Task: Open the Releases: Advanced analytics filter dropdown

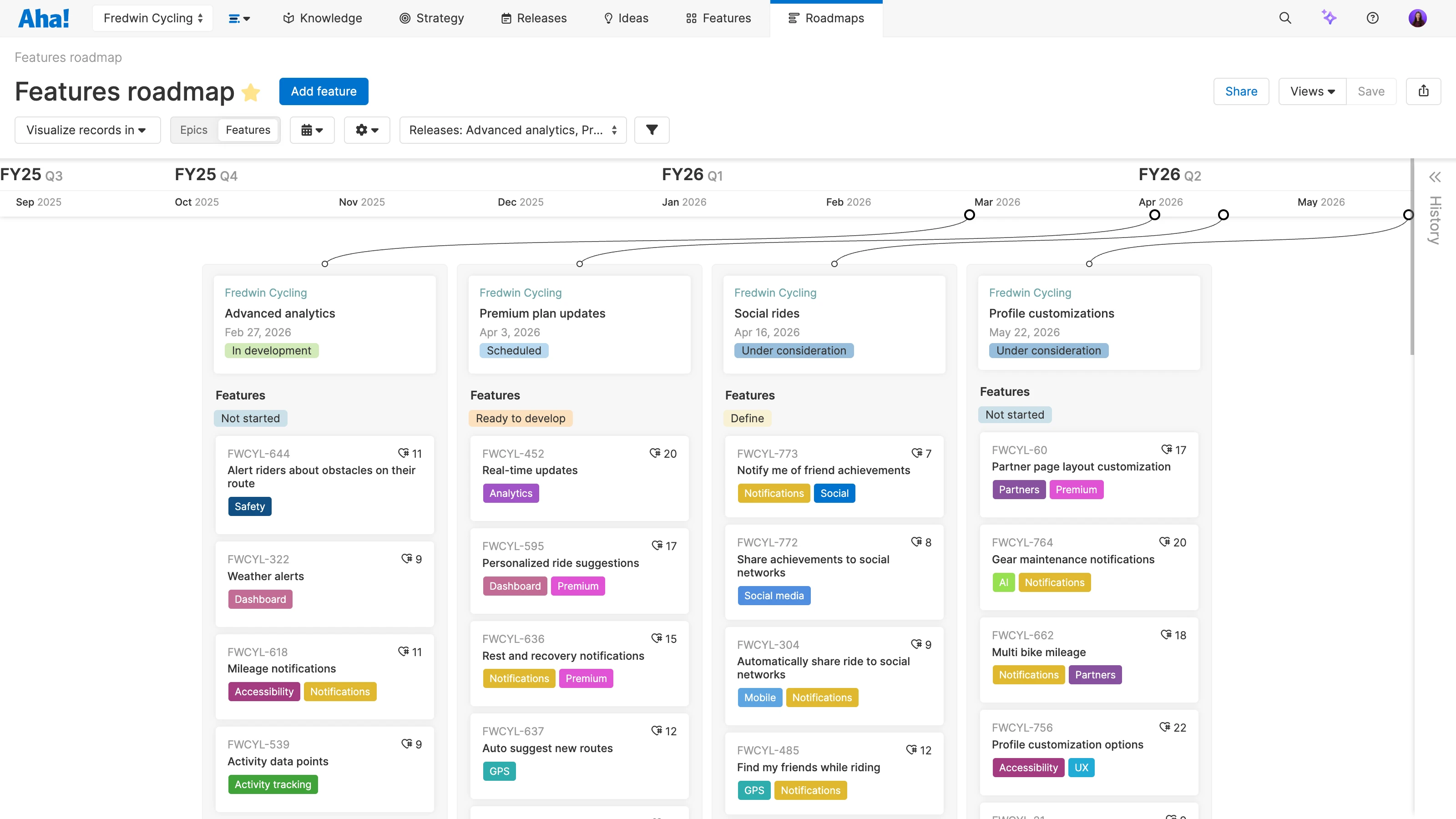Action: (512, 129)
